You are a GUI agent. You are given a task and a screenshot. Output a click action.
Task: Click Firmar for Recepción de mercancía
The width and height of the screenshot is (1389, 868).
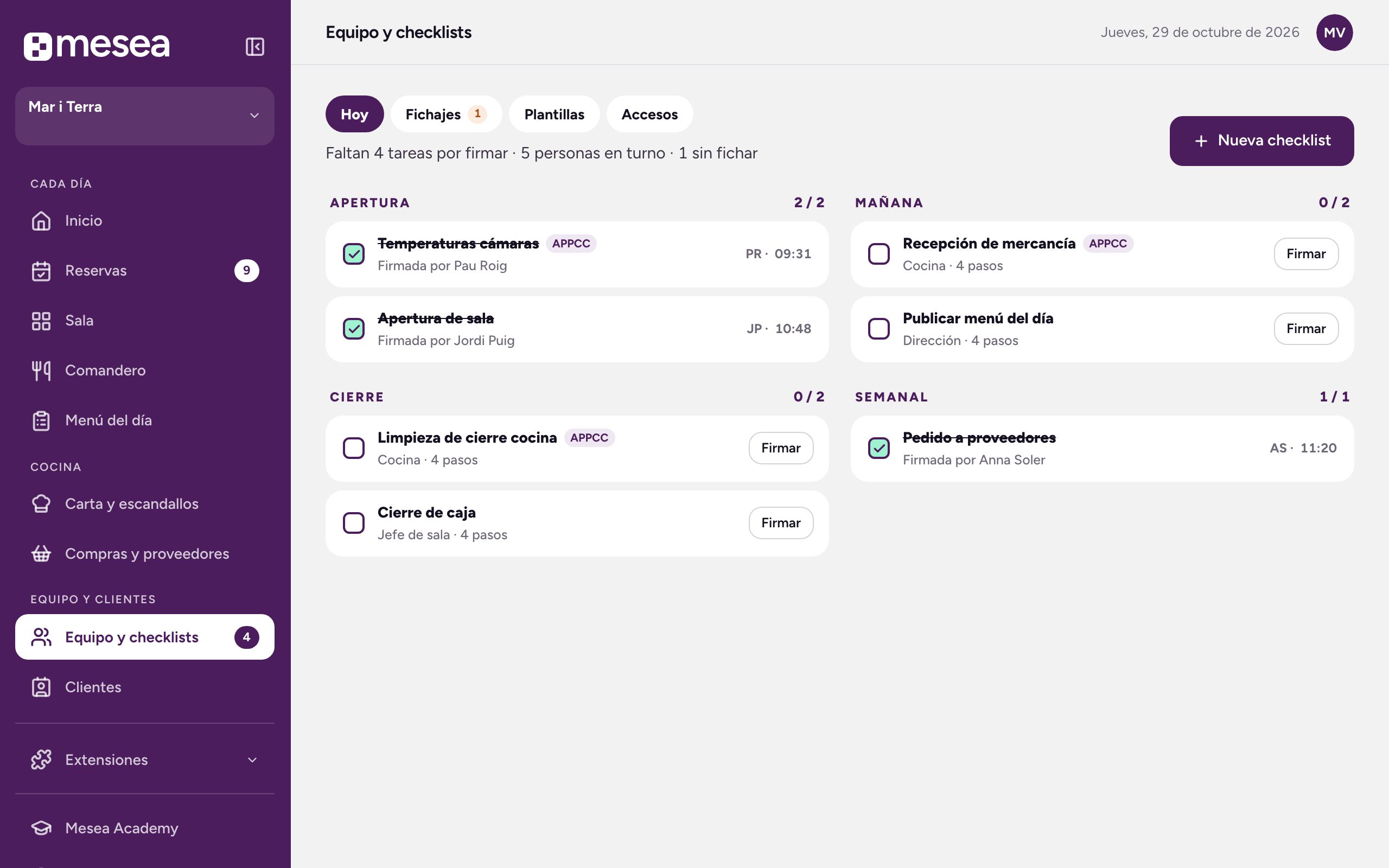(x=1306, y=254)
